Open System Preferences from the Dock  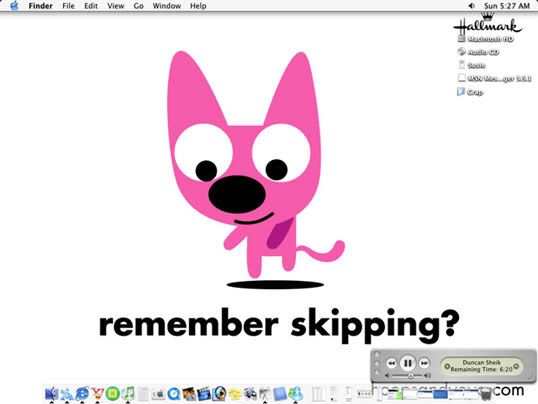tap(158, 394)
